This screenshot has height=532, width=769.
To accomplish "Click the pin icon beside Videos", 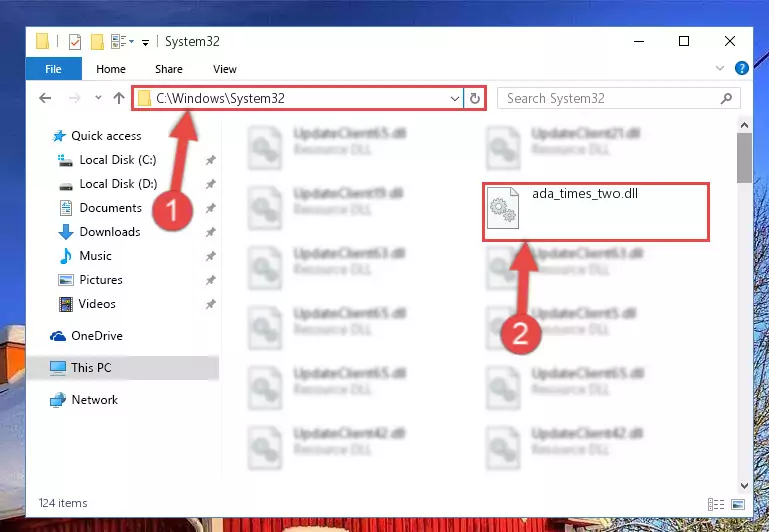I will [210, 304].
